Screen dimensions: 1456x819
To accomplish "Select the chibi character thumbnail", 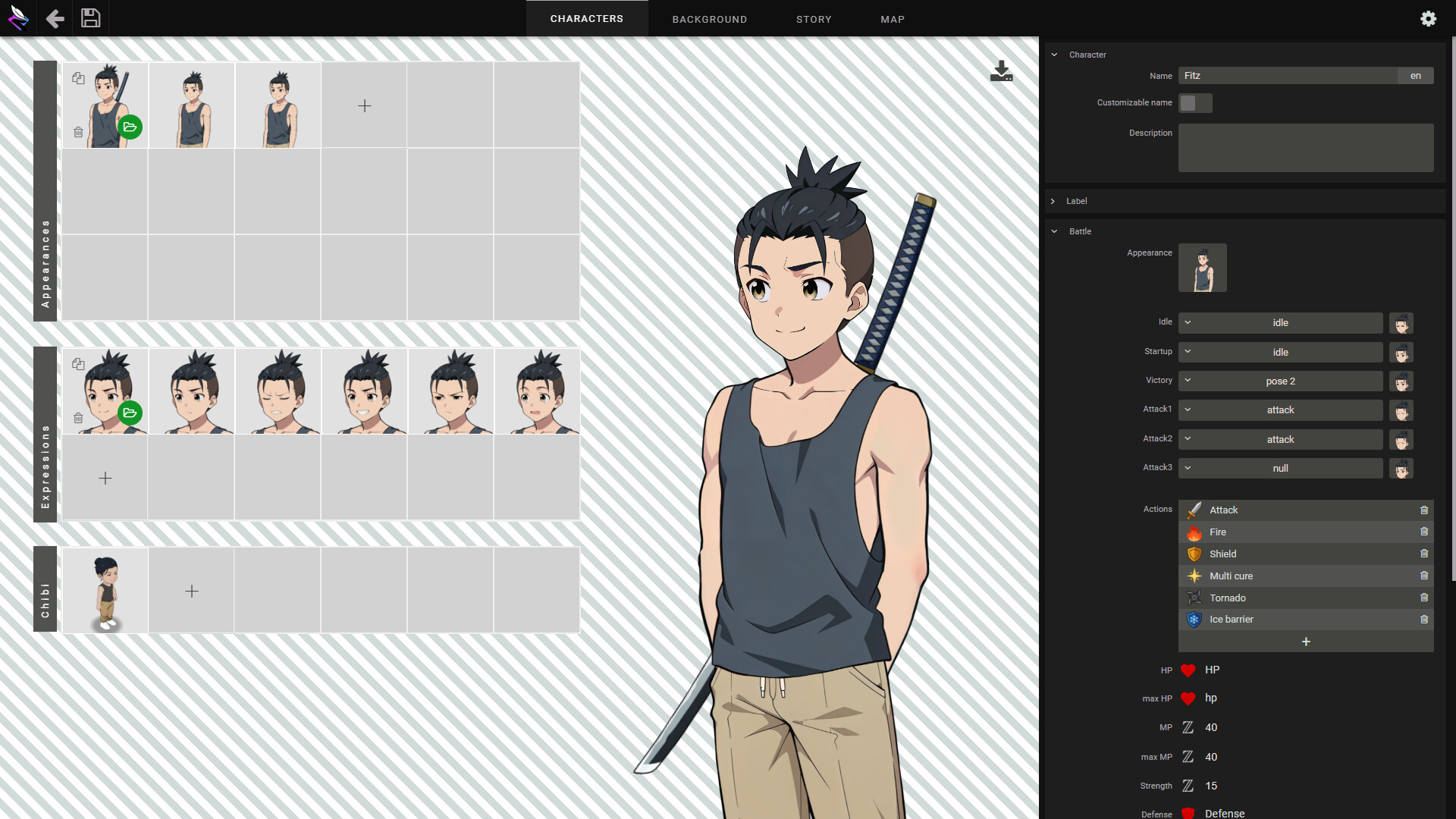I will pos(105,590).
